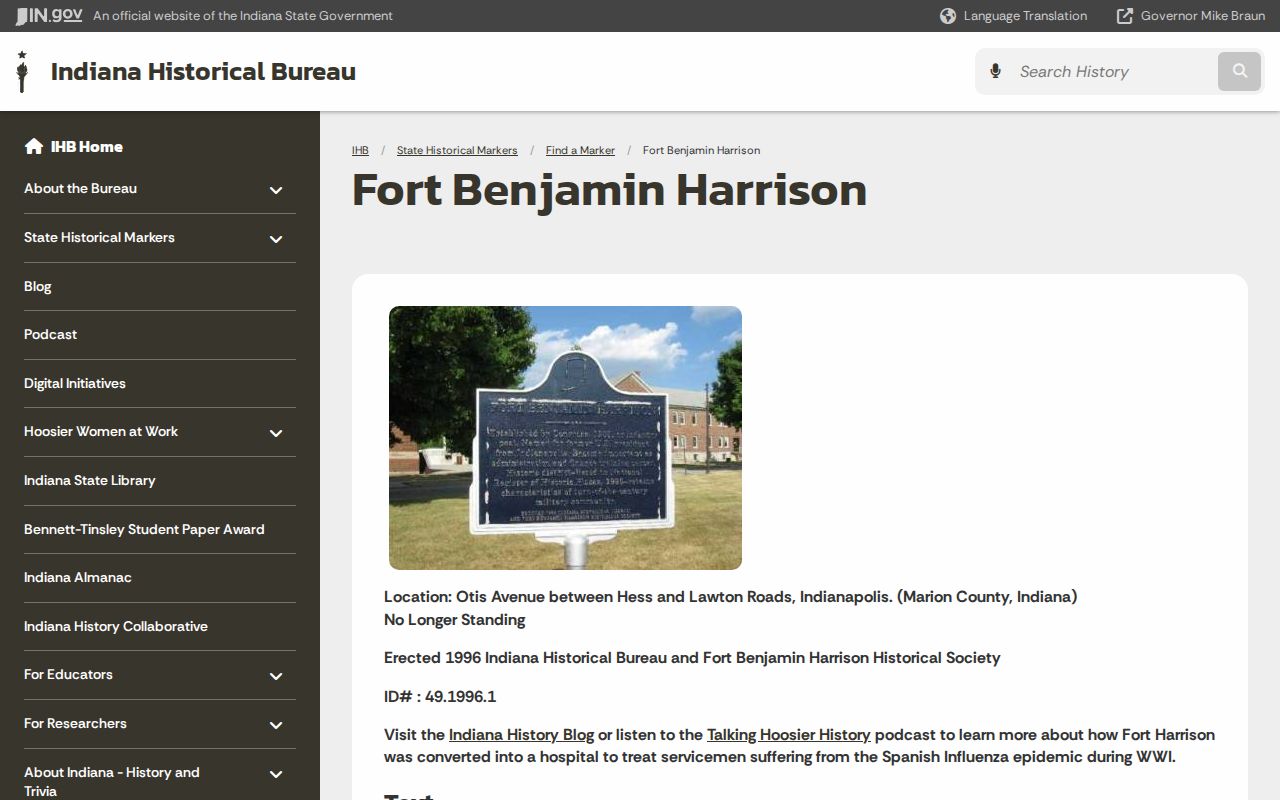Viewport: 1280px width, 800px height.
Task: Click the No Longer Standing text
Action: tap(455, 620)
